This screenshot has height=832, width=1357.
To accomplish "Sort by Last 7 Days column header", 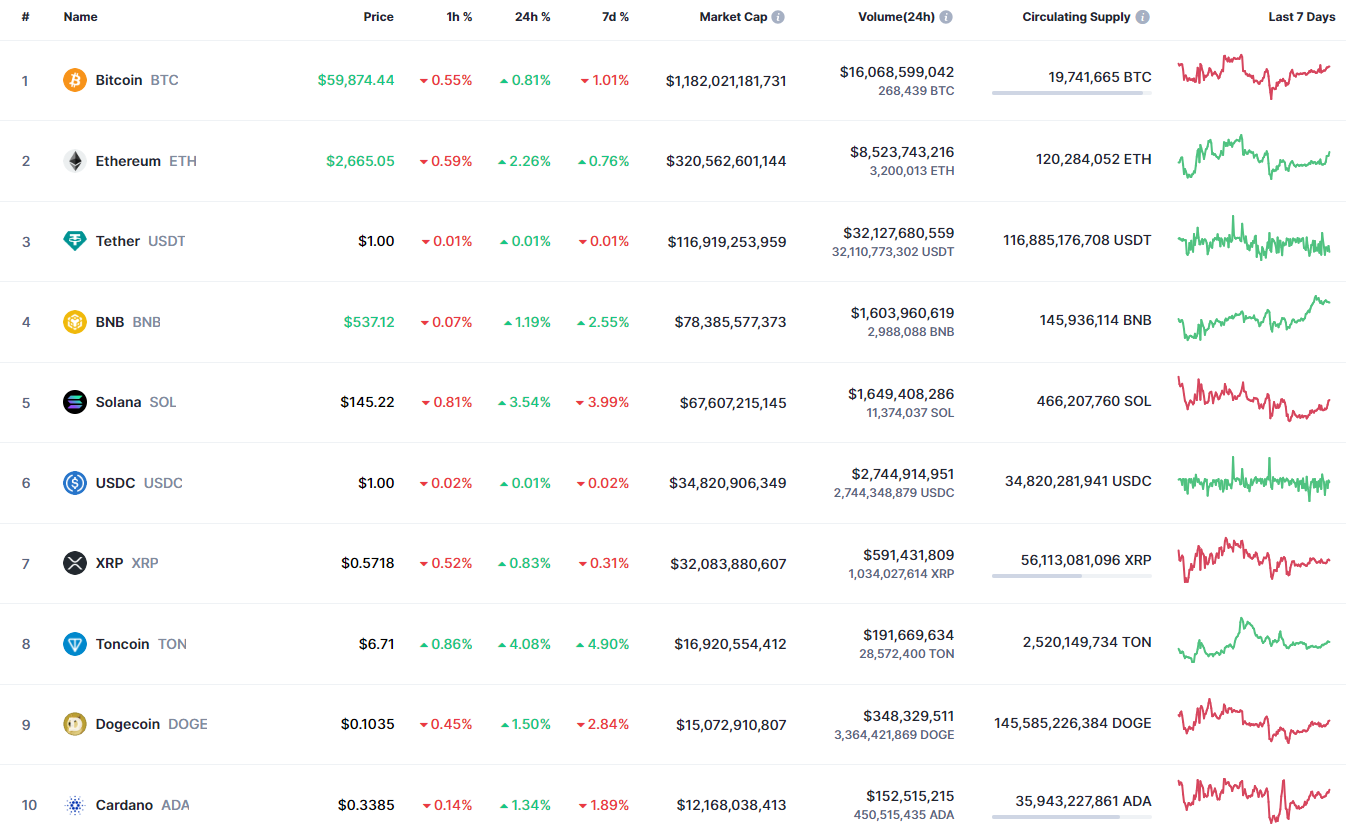I will (x=1302, y=17).
